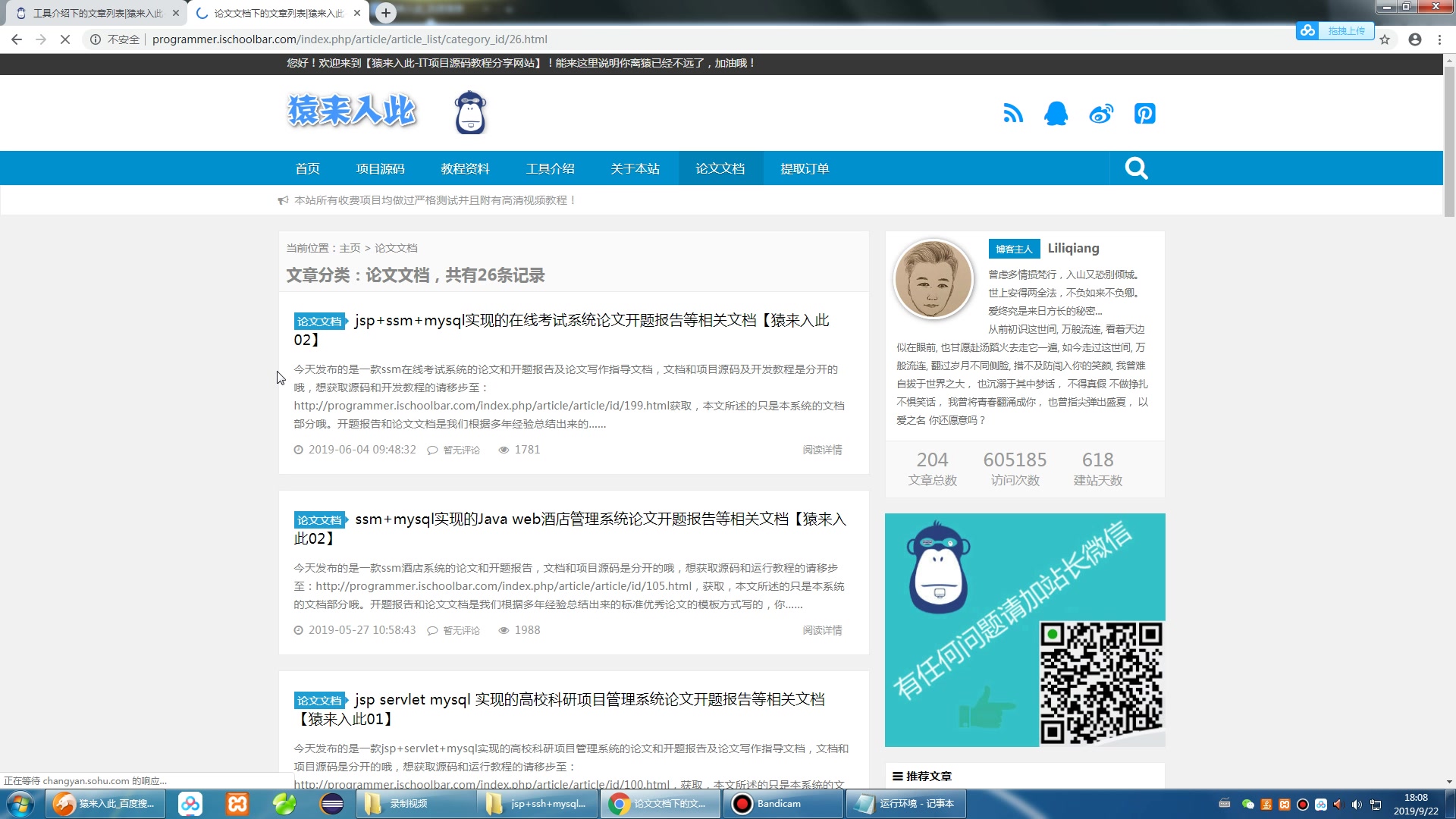Open 提取订单 from the navigation bar
Screen dimensions: 1456x819
coord(805,168)
